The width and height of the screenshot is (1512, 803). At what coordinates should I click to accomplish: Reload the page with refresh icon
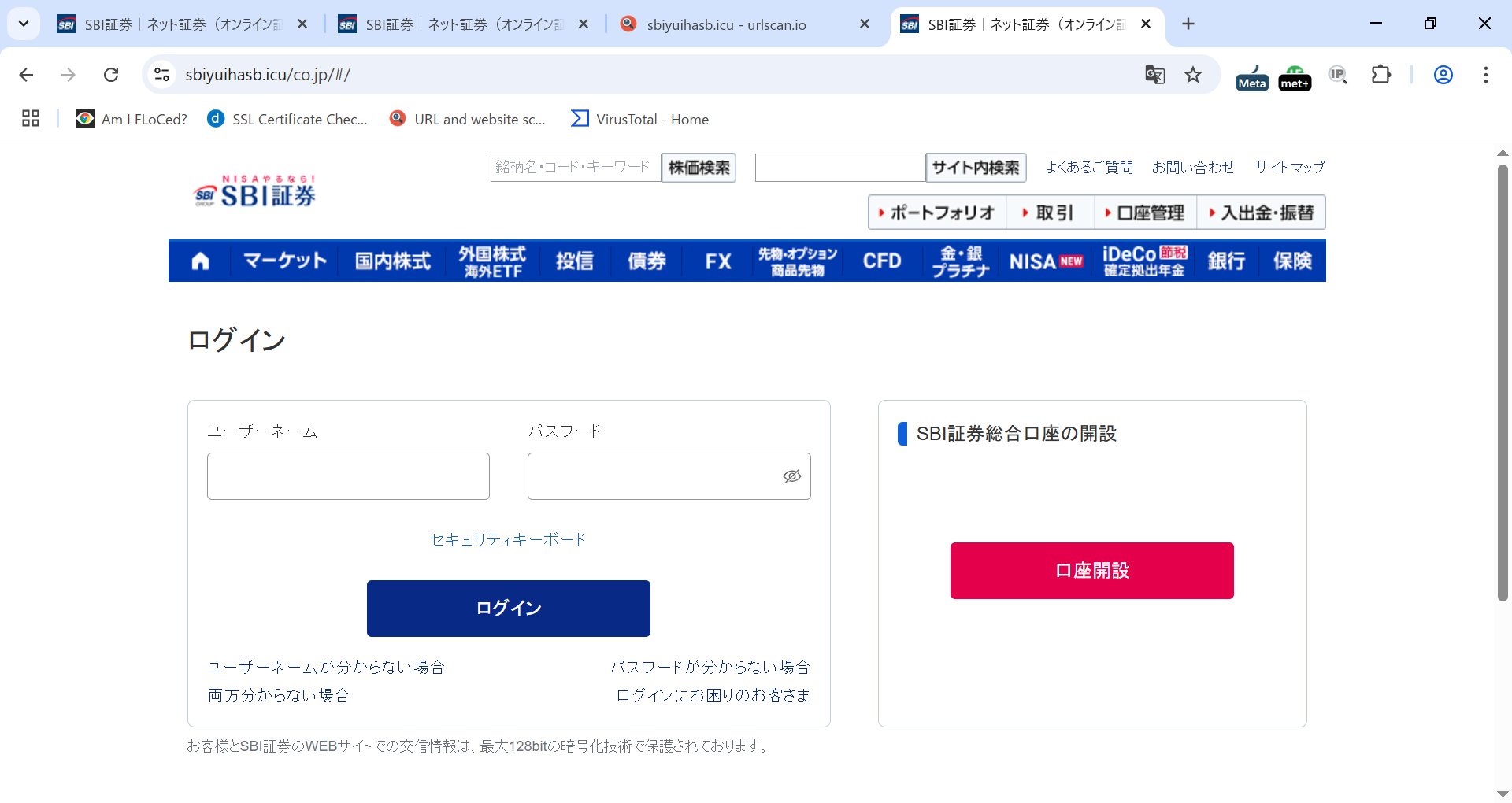point(111,75)
